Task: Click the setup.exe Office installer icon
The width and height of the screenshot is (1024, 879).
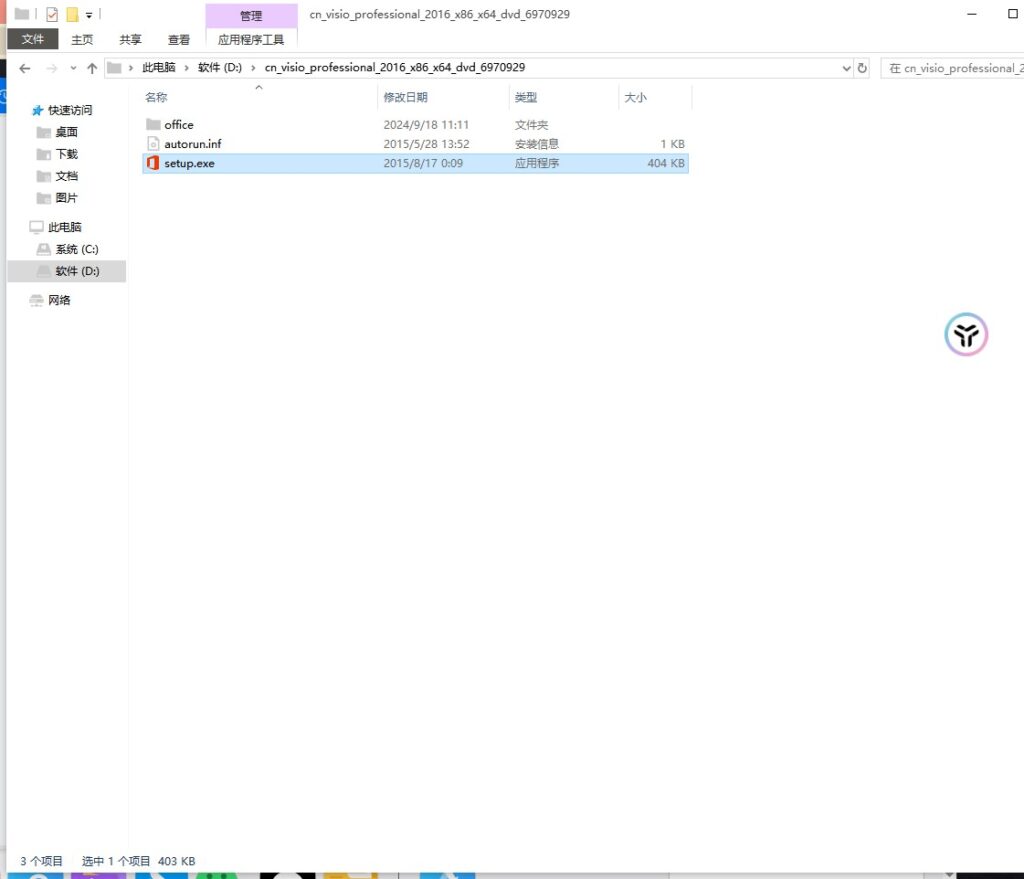Action: pos(153,163)
